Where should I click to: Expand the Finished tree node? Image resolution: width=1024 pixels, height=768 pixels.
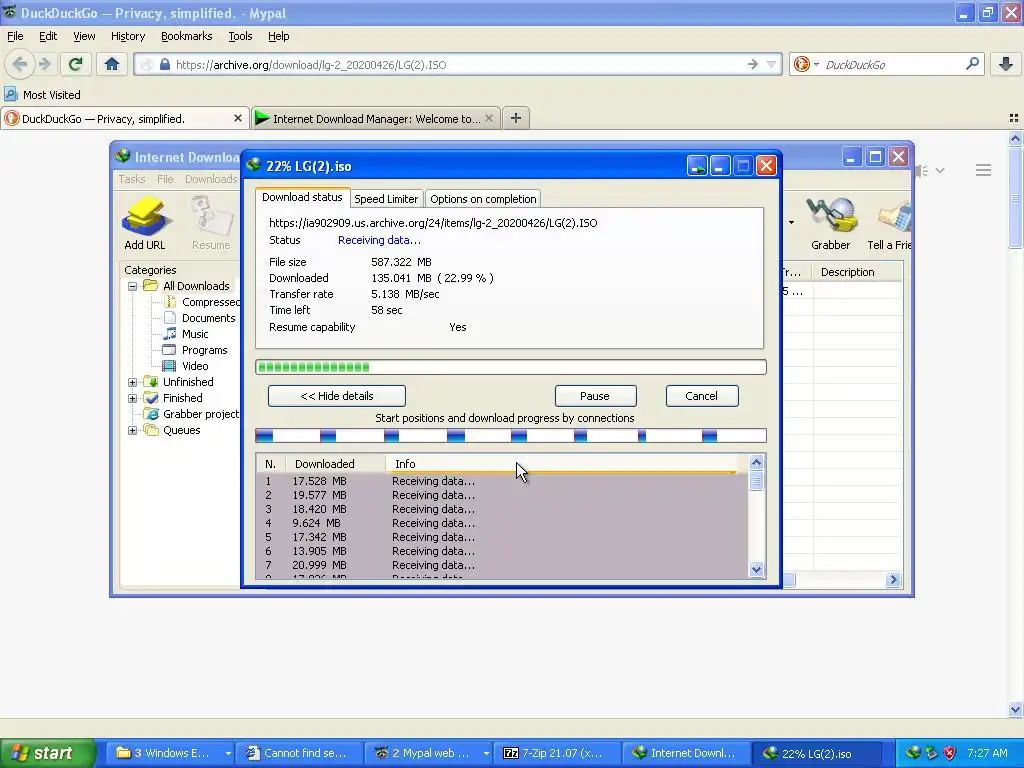133,398
